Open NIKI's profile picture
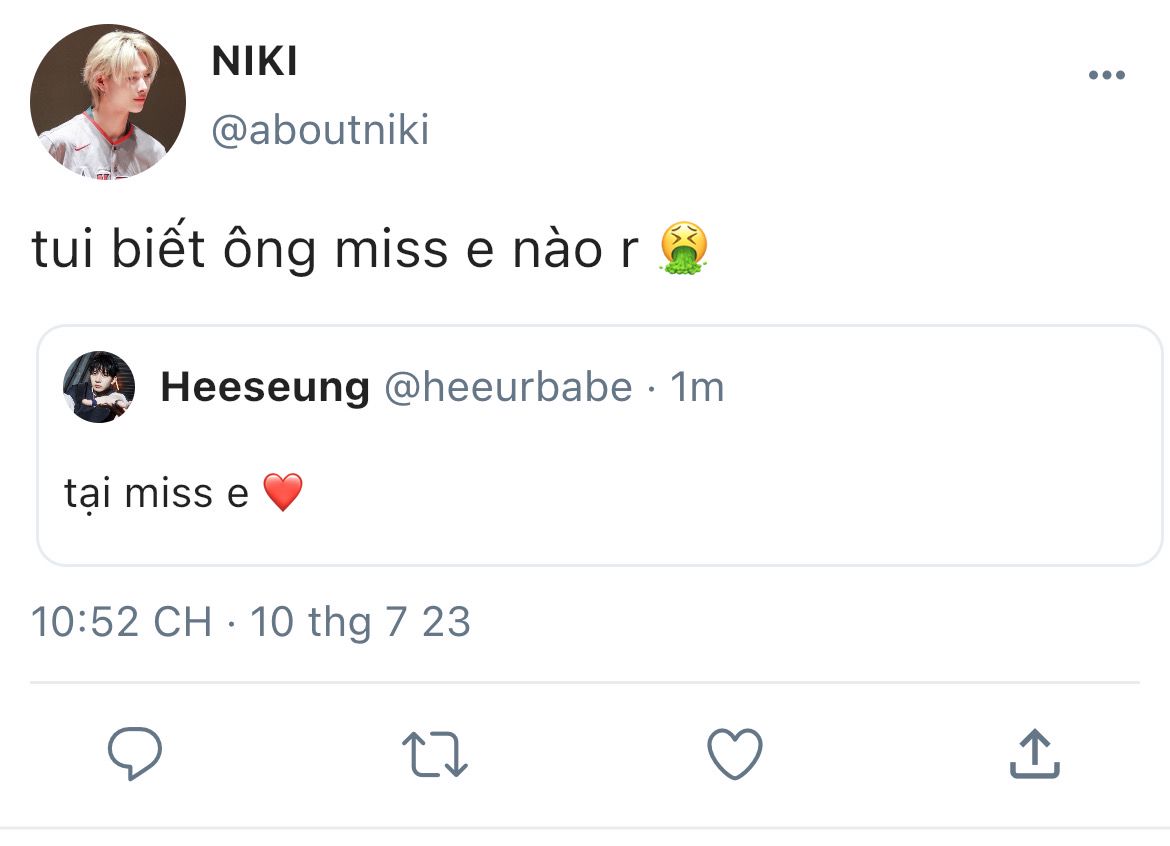This screenshot has width=1170, height=846. [108, 102]
